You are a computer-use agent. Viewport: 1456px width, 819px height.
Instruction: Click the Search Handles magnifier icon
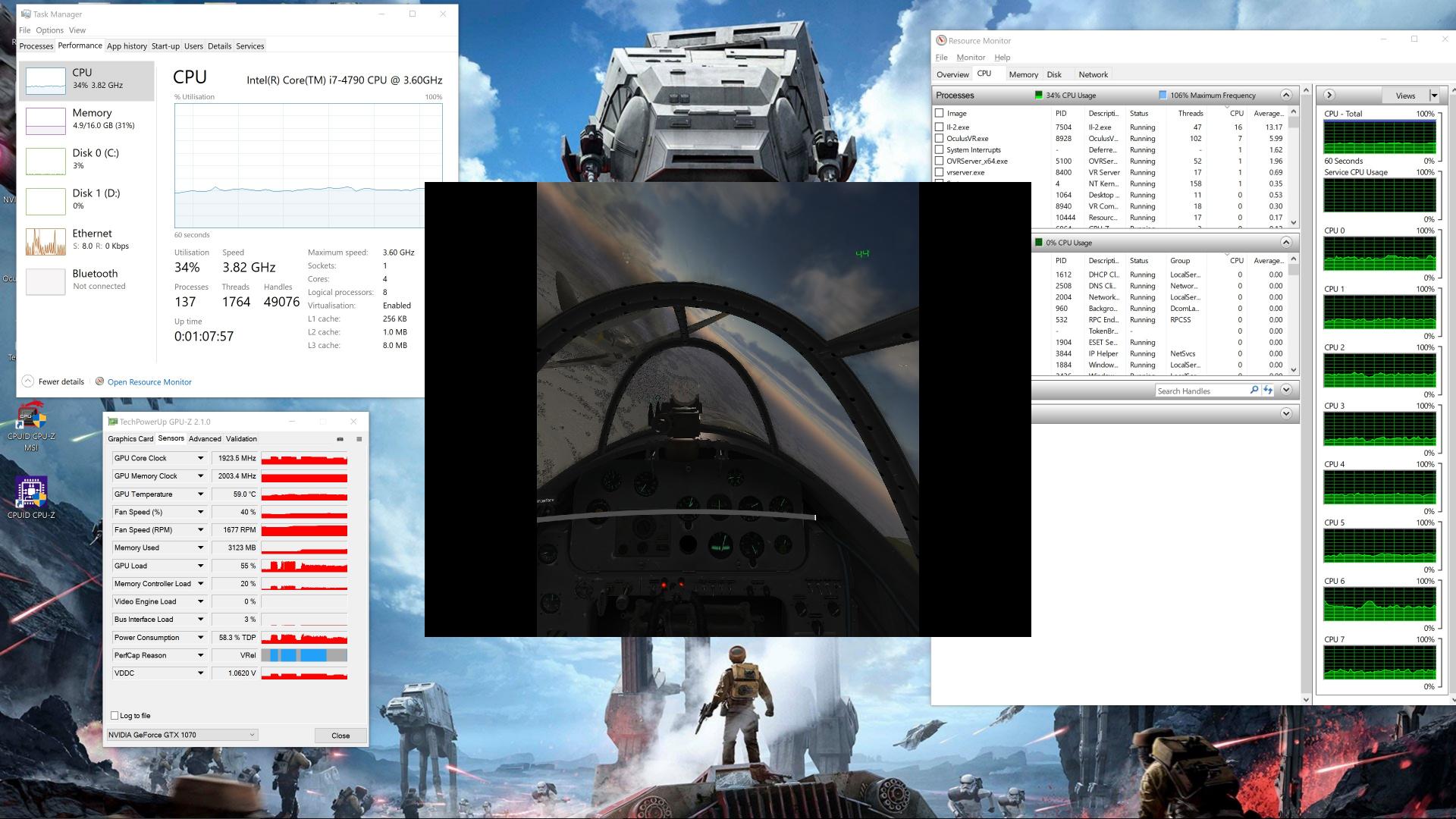(x=1254, y=391)
